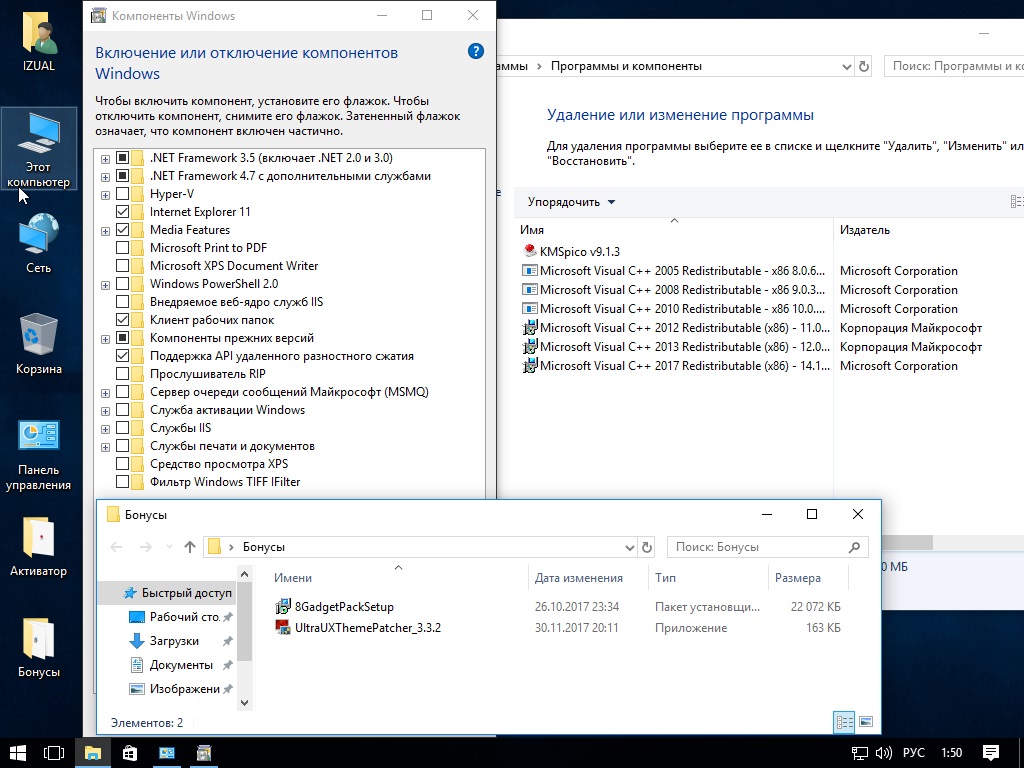Open the Action Center notifications icon
This screenshot has height=768, width=1024.
(991, 753)
